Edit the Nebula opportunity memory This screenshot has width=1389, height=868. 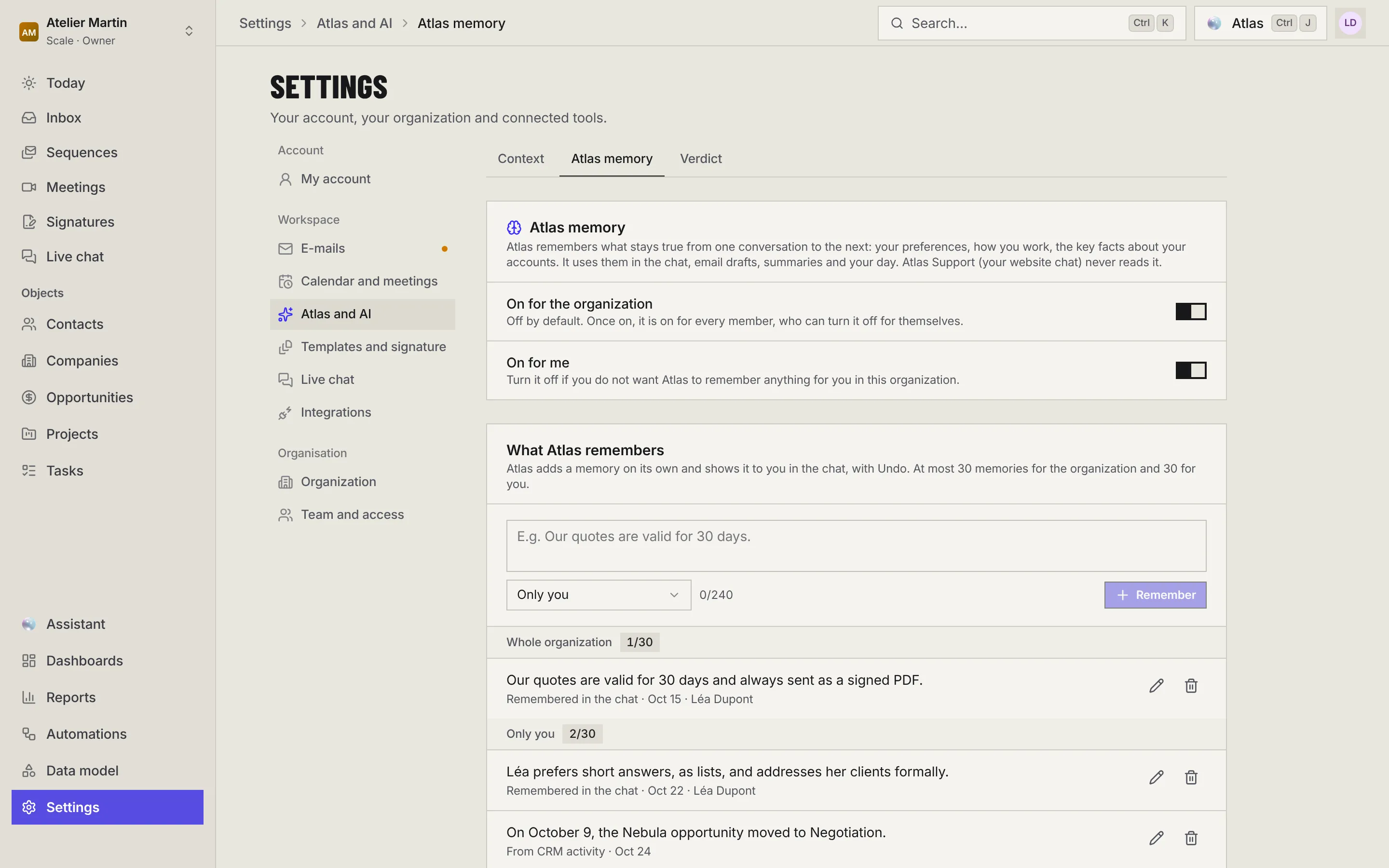[x=1156, y=838]
